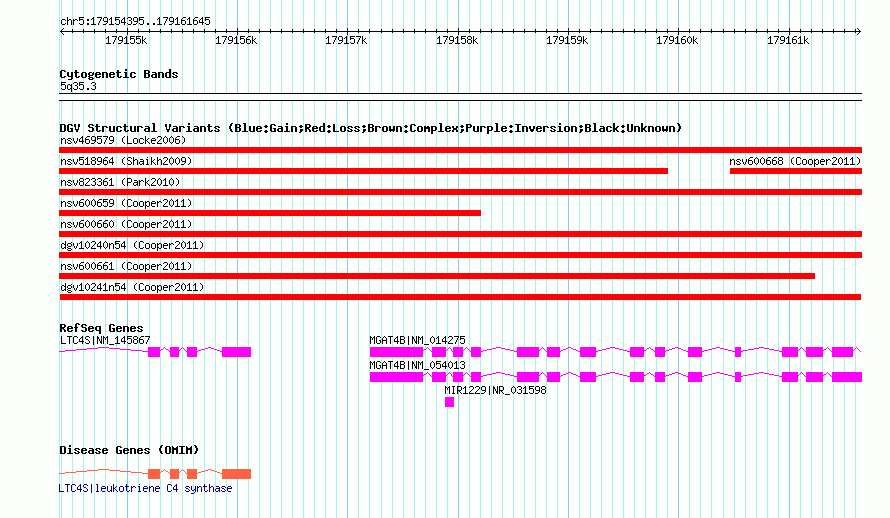
Task: Click the 5q35.3 band label
Action: 78,86
